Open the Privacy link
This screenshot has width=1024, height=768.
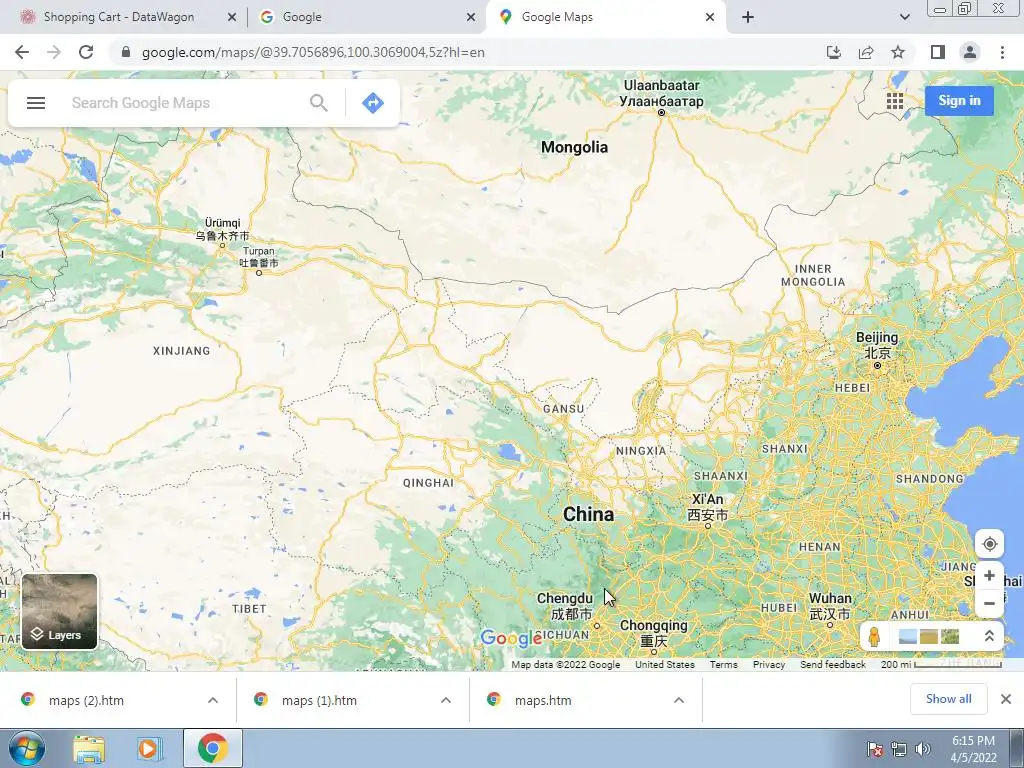[769, 664]
